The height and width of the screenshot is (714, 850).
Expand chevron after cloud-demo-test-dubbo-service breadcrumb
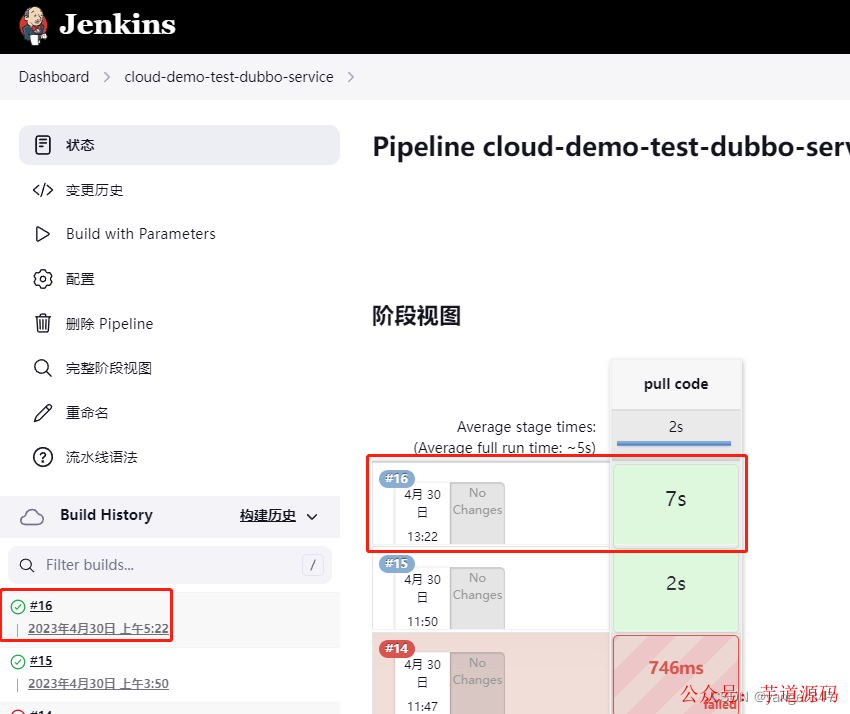click(x=351, y=77)
